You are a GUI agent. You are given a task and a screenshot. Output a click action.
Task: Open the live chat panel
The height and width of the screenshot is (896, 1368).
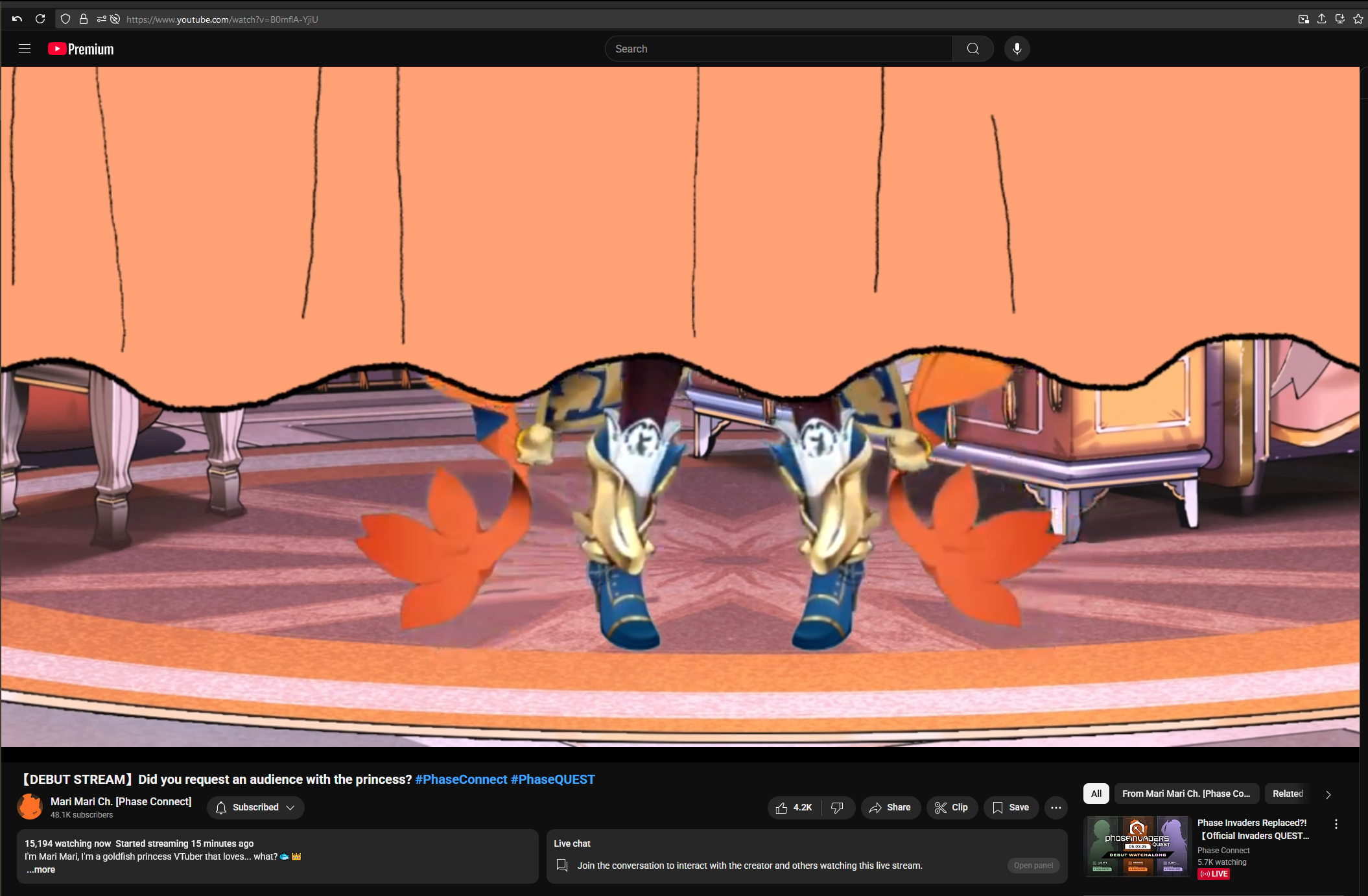point(1033,866)
